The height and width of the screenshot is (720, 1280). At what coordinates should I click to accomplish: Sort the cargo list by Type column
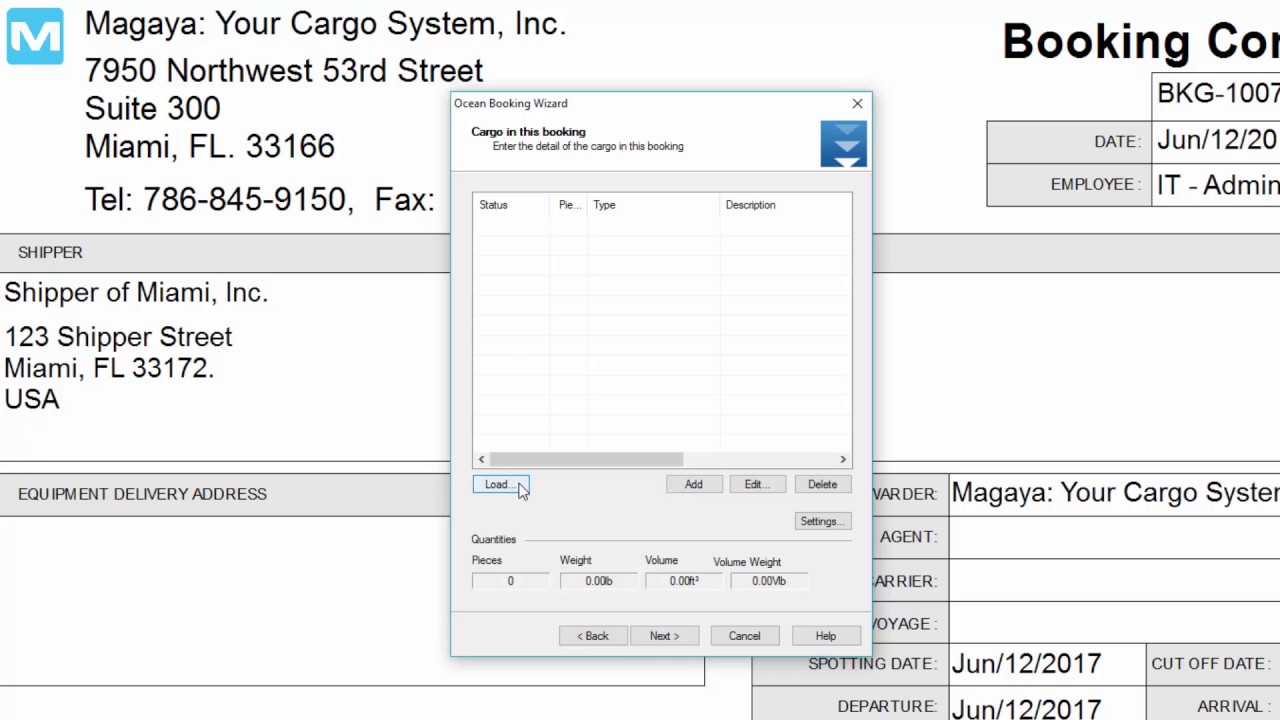pyautogui.click(x=654, y=205)
